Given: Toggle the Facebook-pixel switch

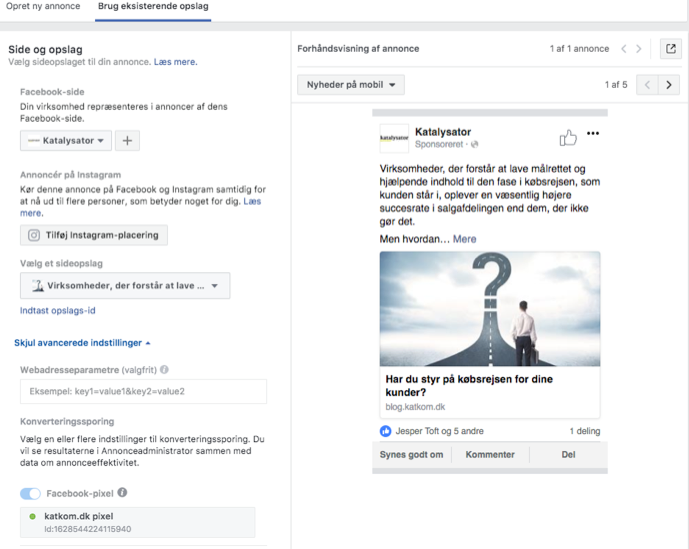Looking at the screenshot, I should (31, 493).
